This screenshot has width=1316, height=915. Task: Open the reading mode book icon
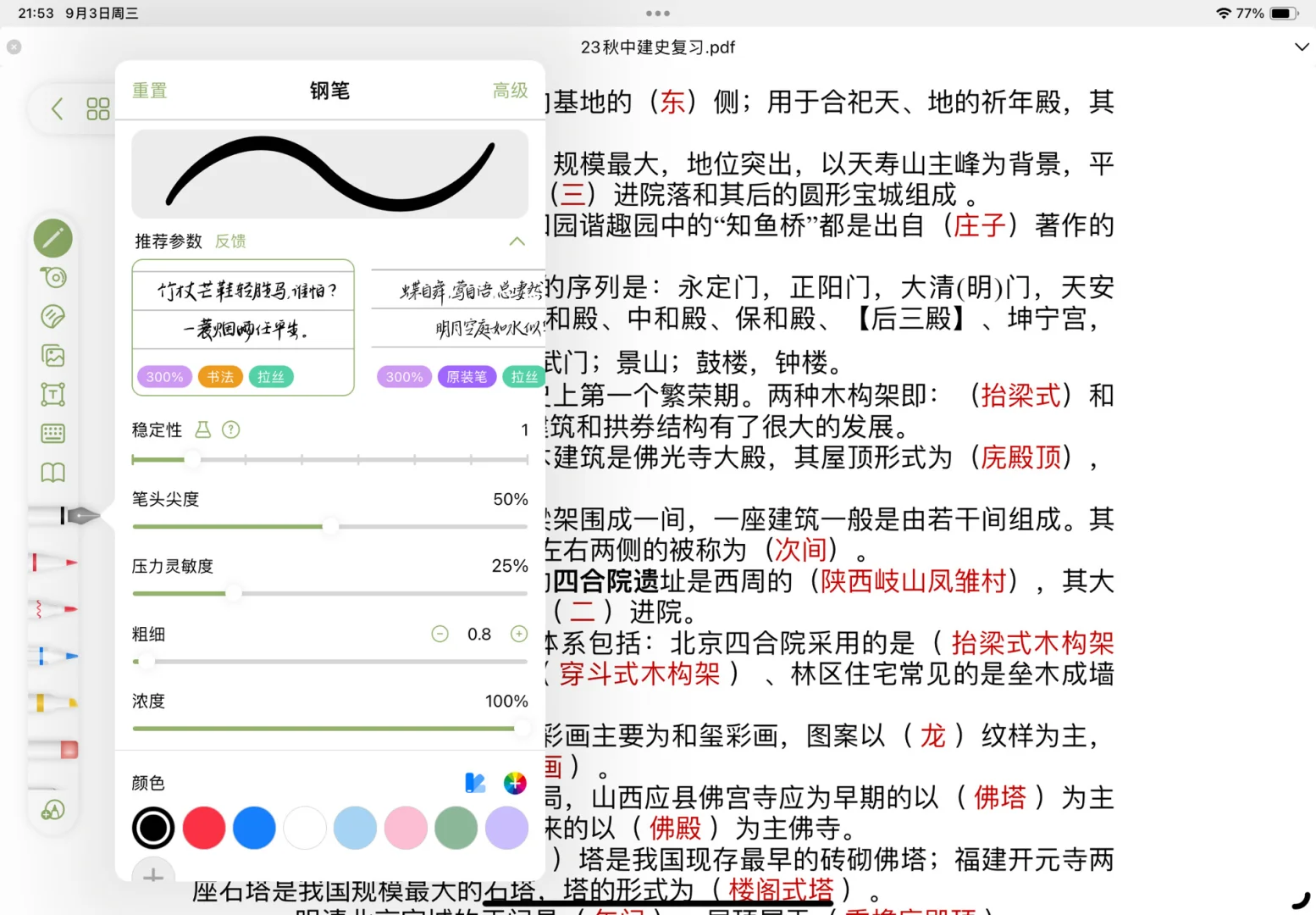[x=53, y=472]
